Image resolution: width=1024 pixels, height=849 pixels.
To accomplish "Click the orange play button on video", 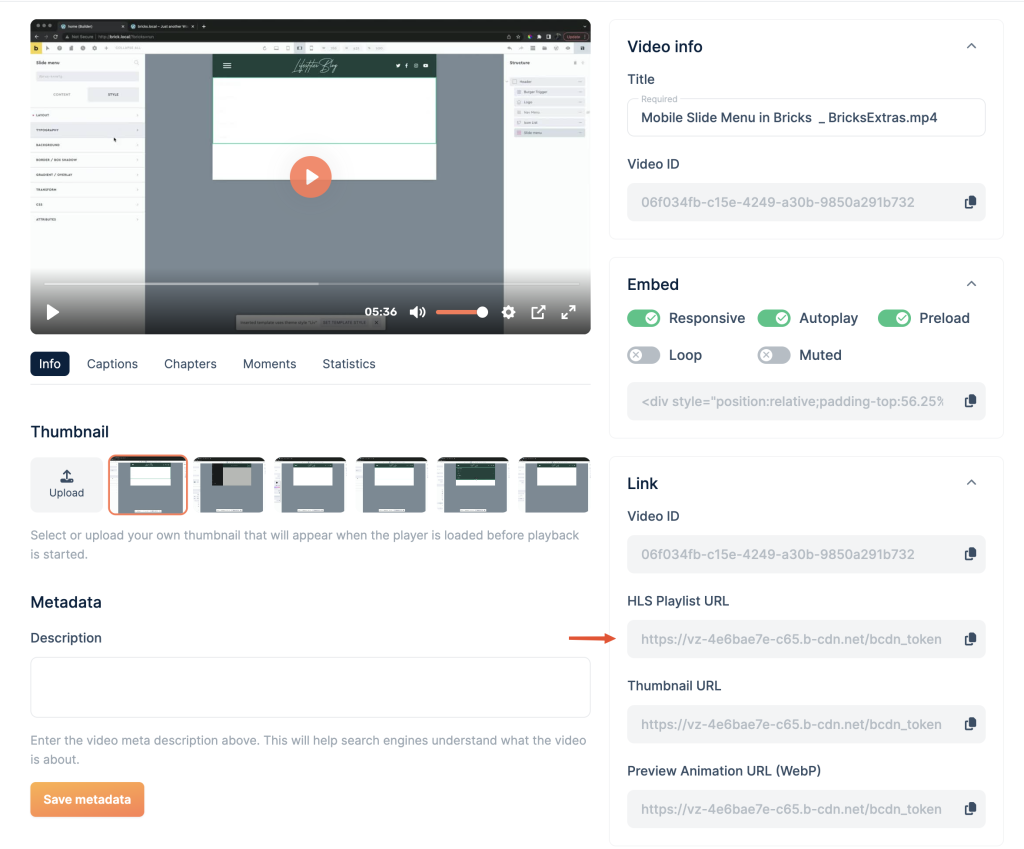I will point(311,177).
